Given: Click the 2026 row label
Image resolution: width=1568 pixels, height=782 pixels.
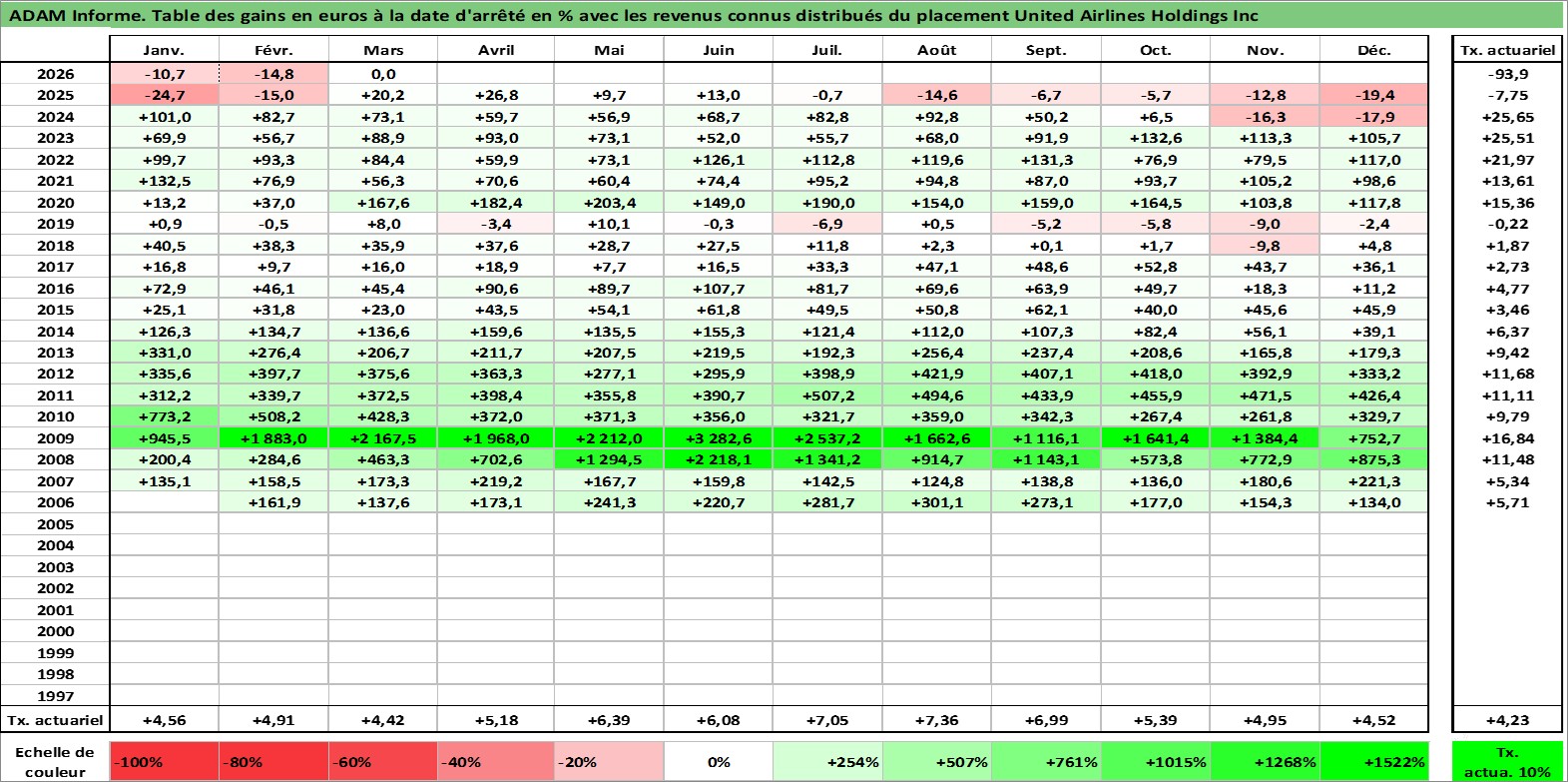Looking at the screenshot, I should tap(56, 74).
